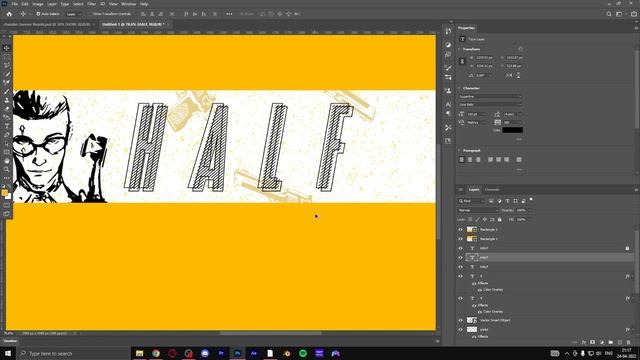Click the new group folder icon

pyautogui.click(x=611, y=342)
